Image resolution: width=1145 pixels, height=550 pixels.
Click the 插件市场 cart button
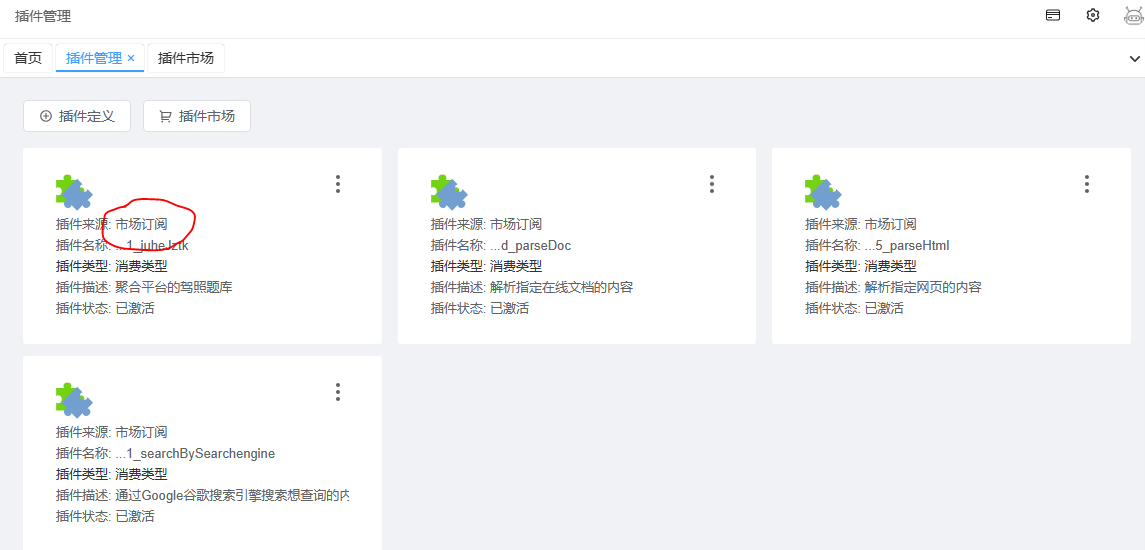[197, 116]
